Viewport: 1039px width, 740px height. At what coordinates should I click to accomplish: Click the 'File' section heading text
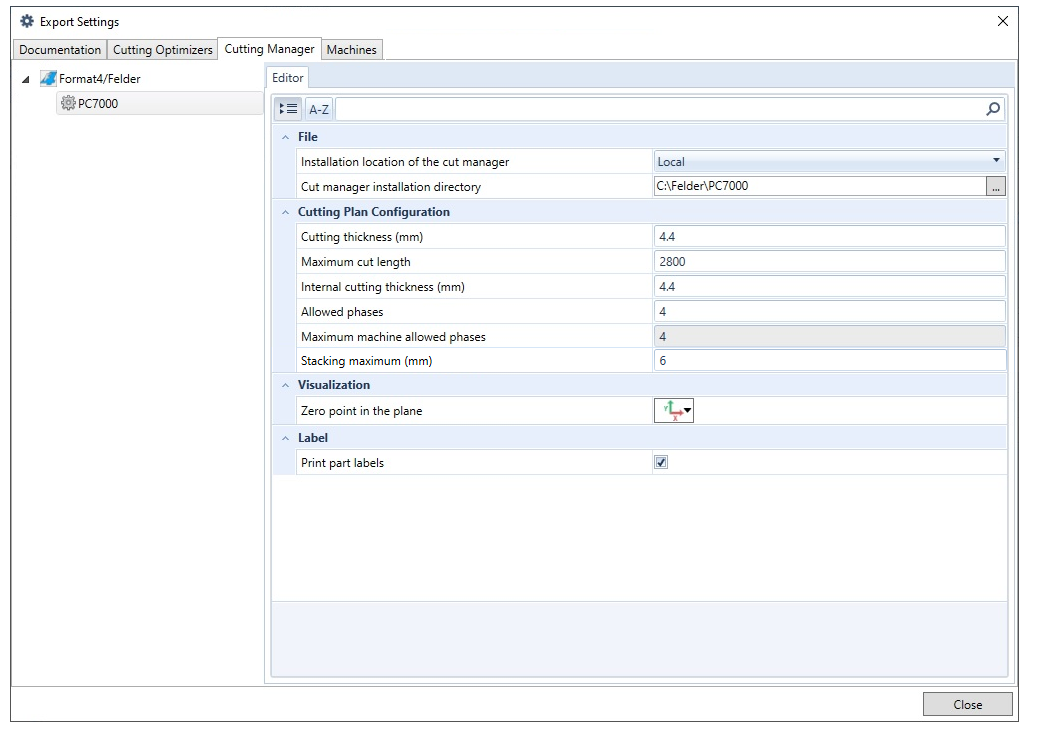coord(307,137)
